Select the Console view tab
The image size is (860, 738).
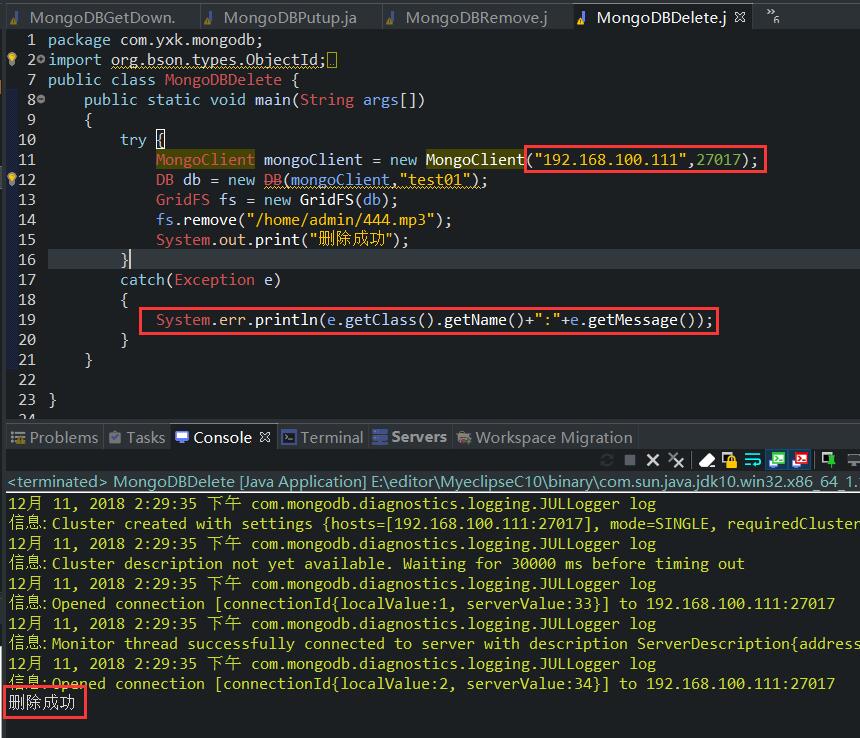click(222, 438)
